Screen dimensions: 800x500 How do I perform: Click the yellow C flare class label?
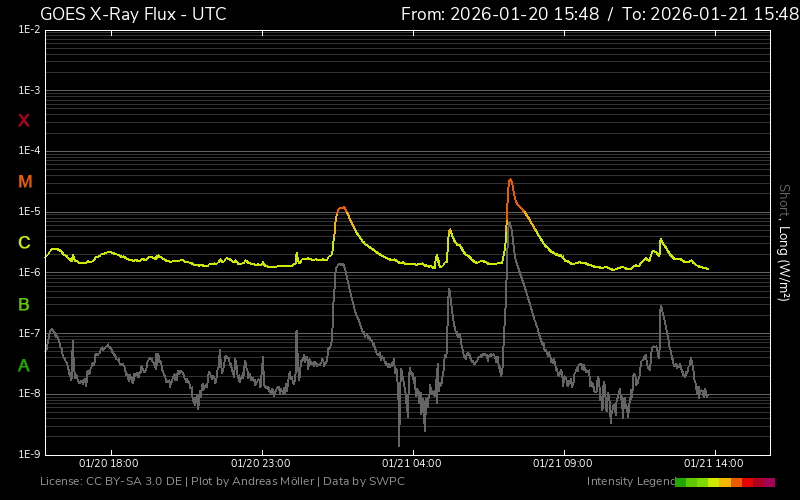coord(24,243)
